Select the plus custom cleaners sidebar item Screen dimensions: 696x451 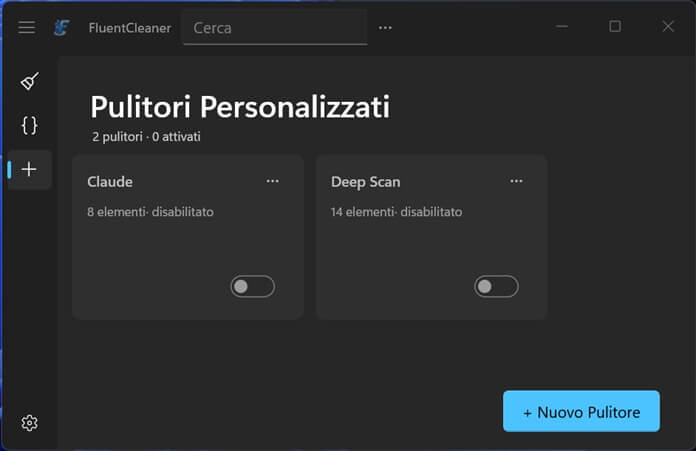[29, 170]
